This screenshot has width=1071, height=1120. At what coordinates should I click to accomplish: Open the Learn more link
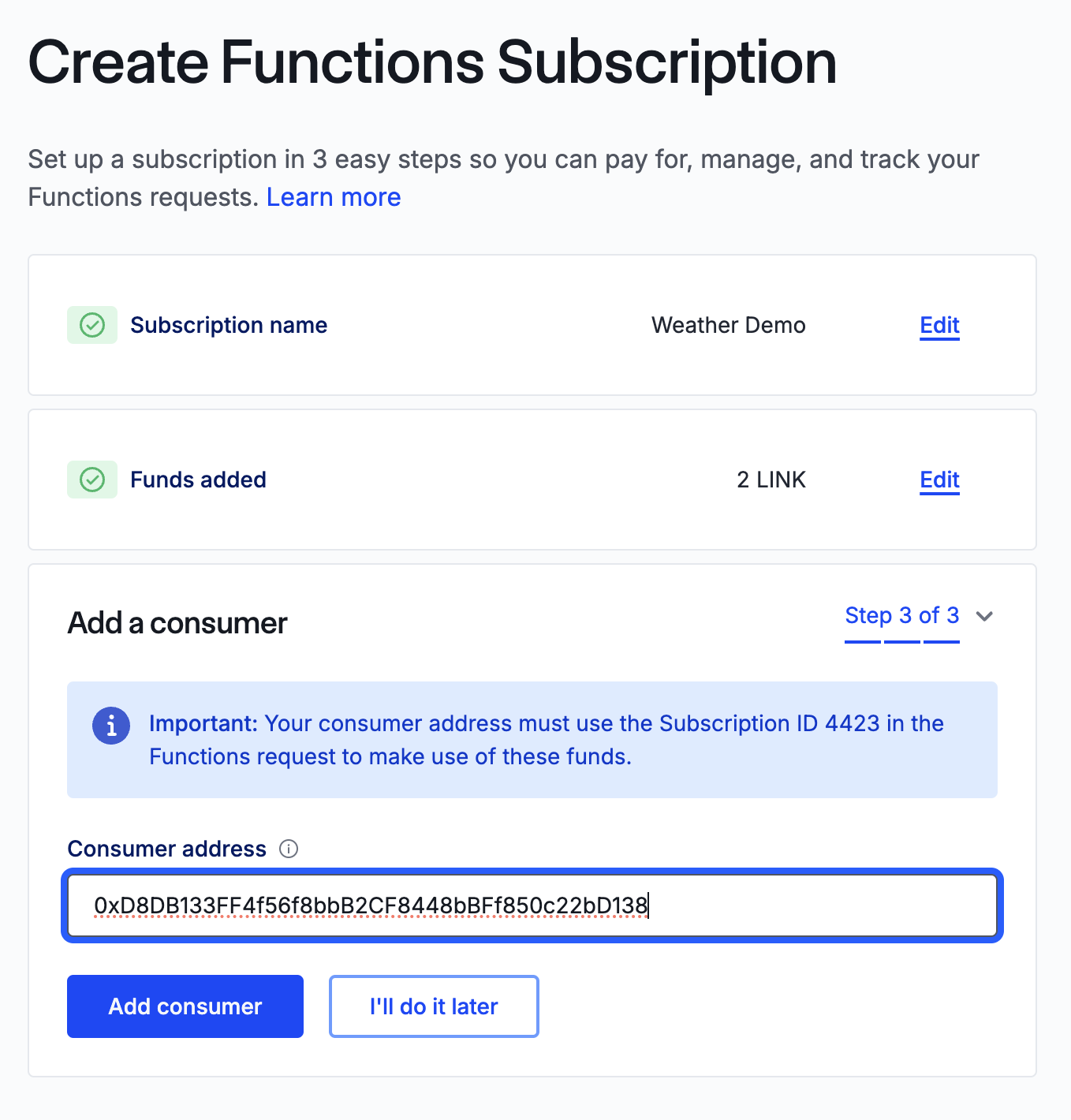(x=334, y=197)
